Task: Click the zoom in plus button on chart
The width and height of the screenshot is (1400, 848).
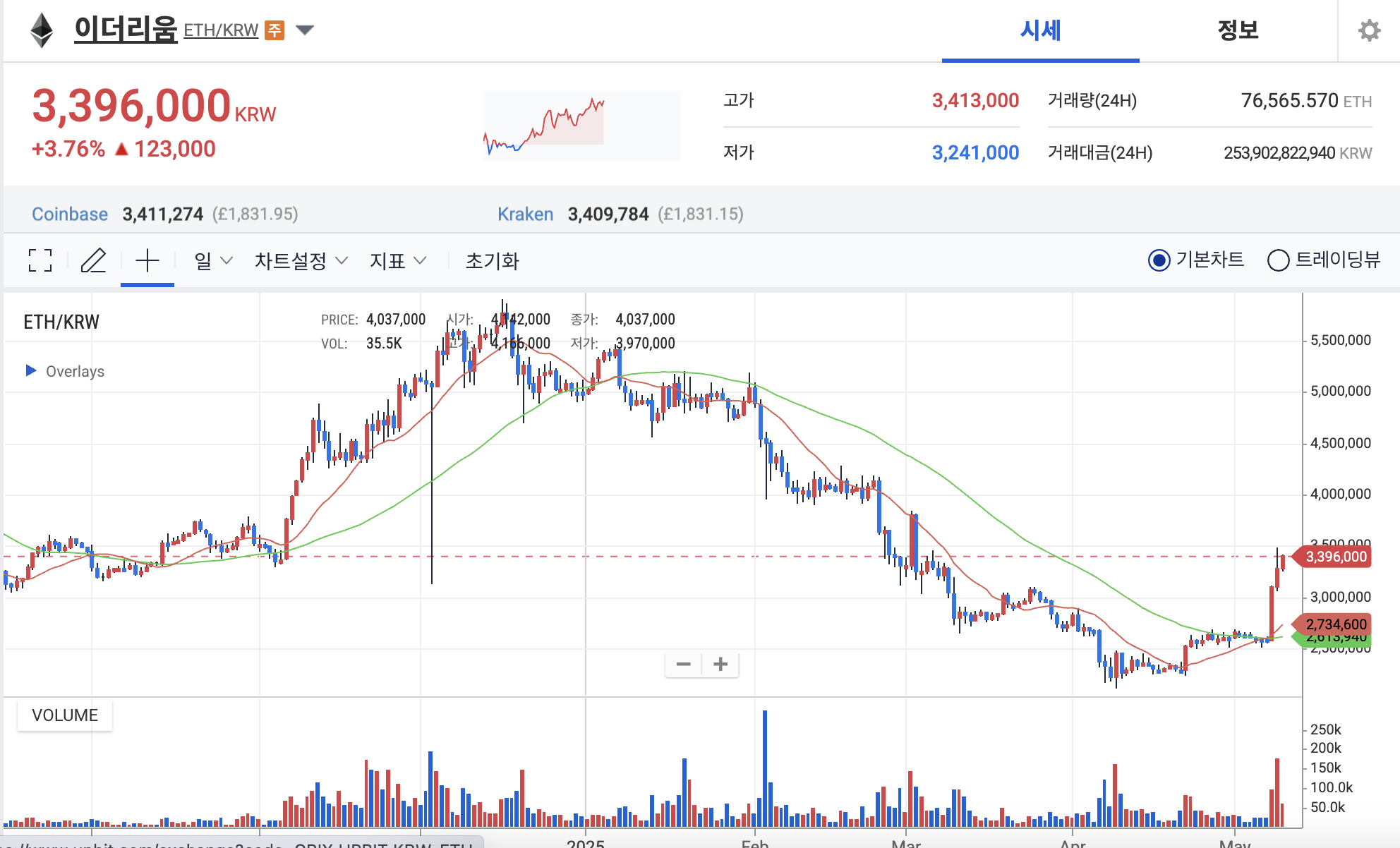Action: click(x=720, y=664)
